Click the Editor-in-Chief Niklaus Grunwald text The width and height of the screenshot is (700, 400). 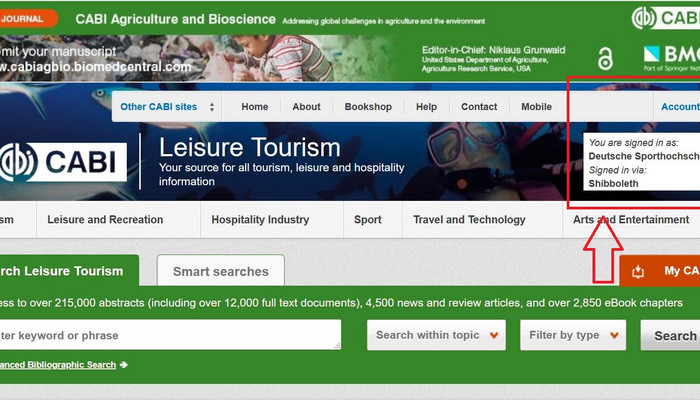coord(493,50)
